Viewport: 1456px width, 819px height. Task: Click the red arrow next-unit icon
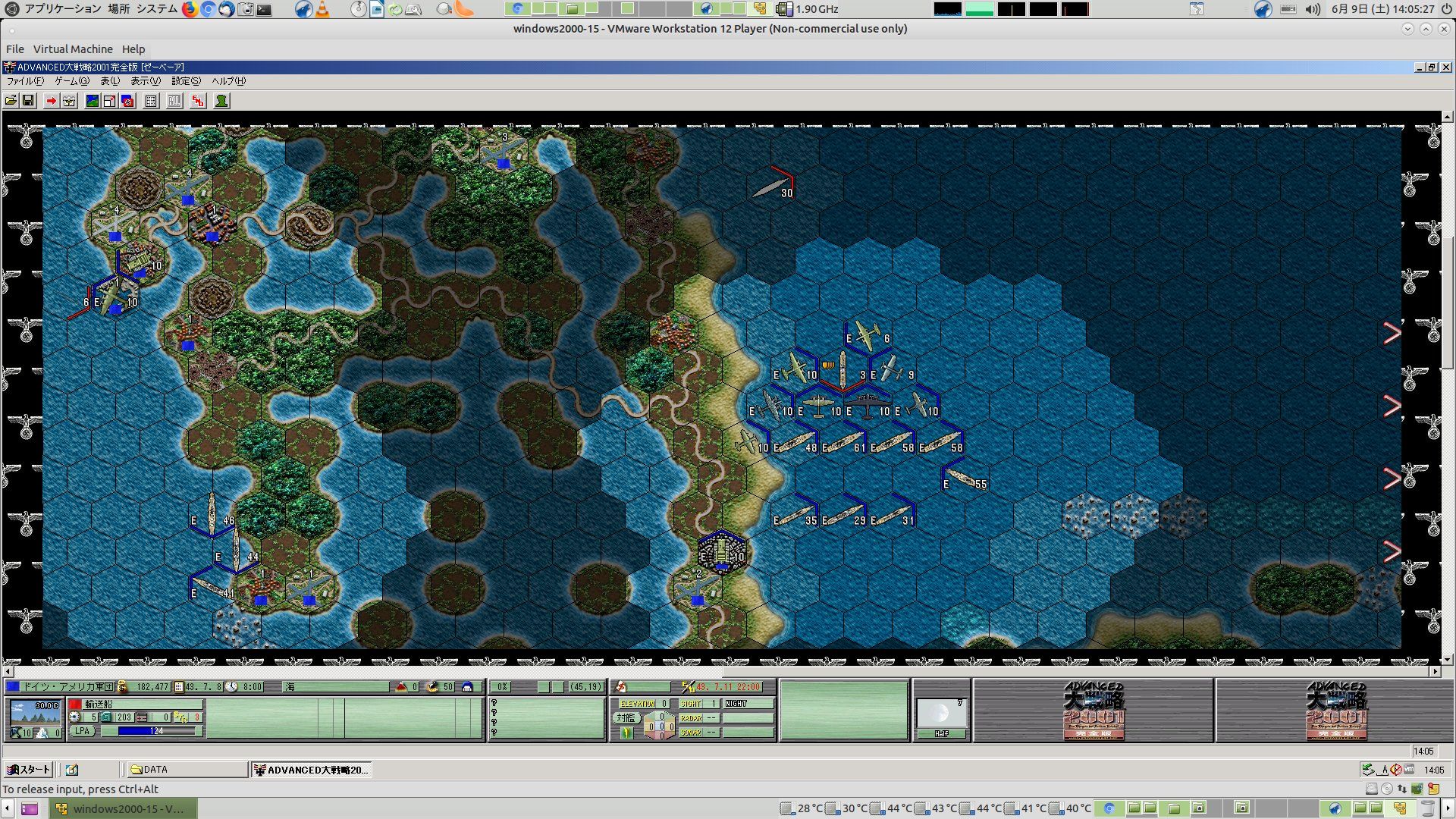tap(51, 101)
